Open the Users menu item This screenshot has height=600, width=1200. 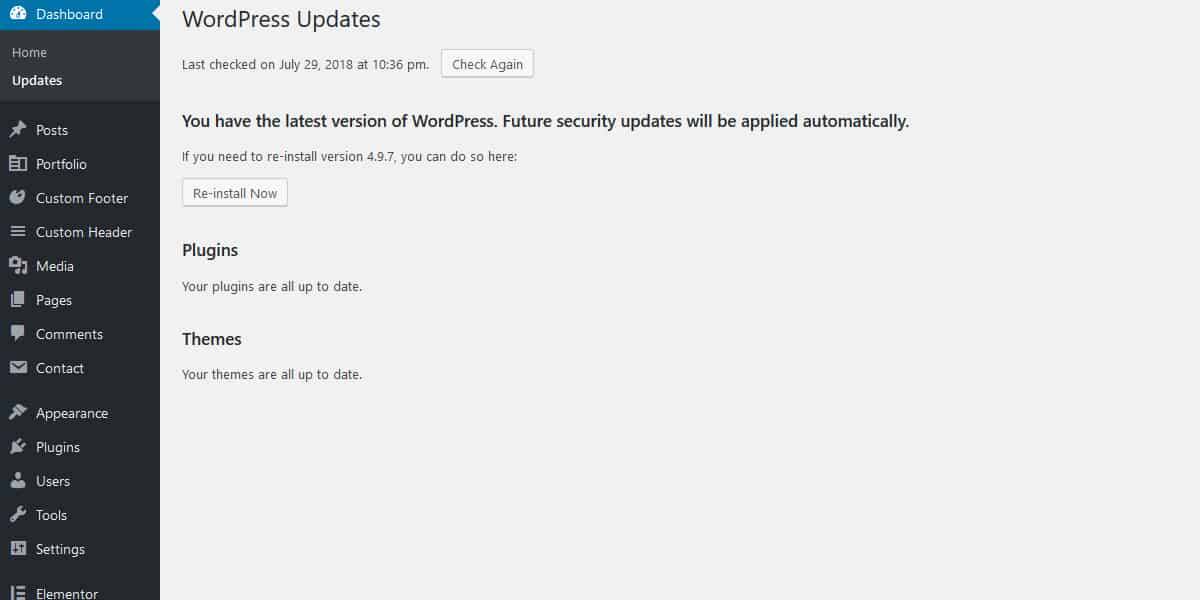(53, 481)
